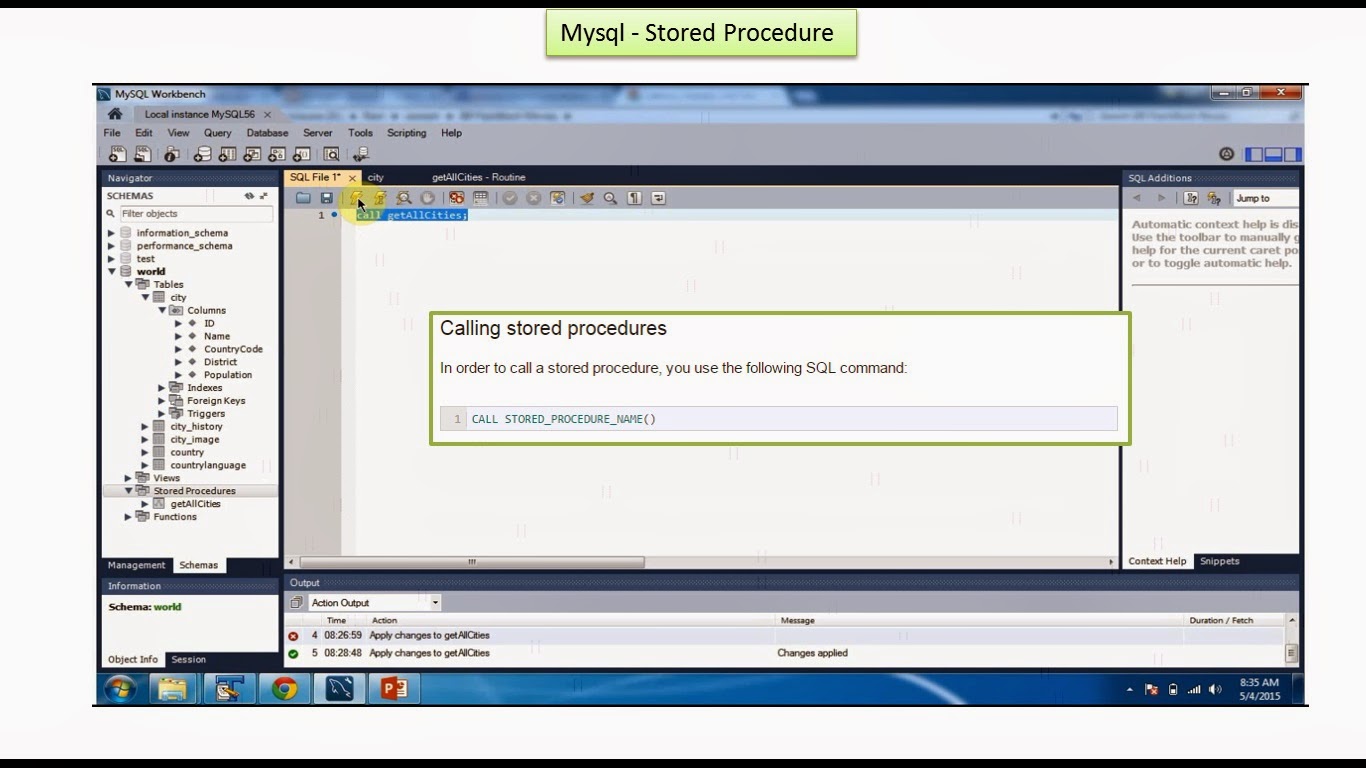Switch to getAllCities - Routine tab

tap(478, 177)
